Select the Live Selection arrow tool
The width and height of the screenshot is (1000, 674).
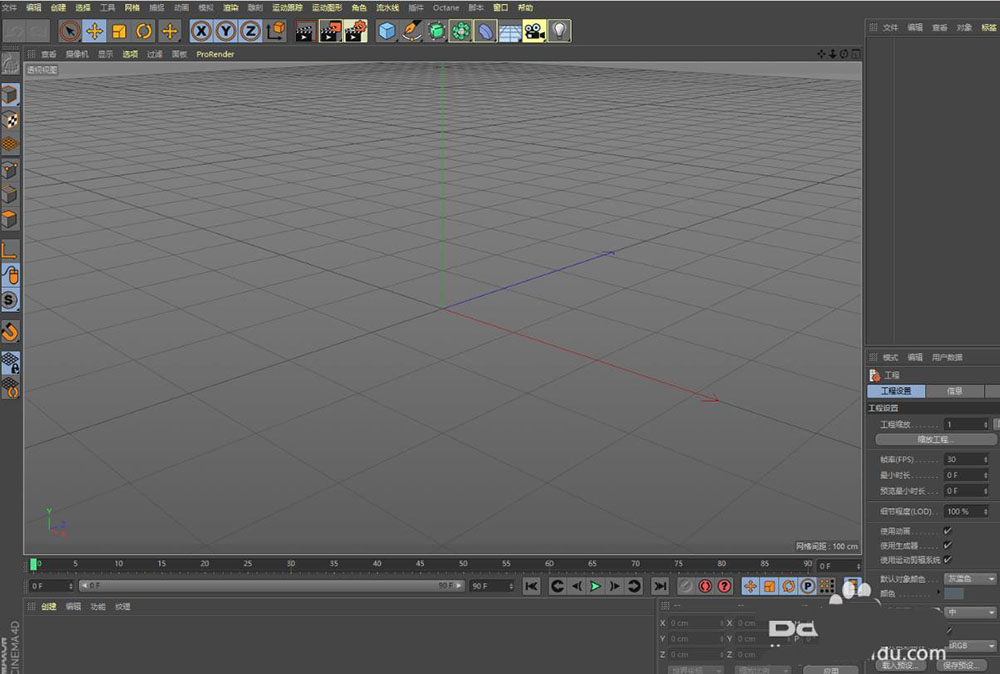pos(70,31)
